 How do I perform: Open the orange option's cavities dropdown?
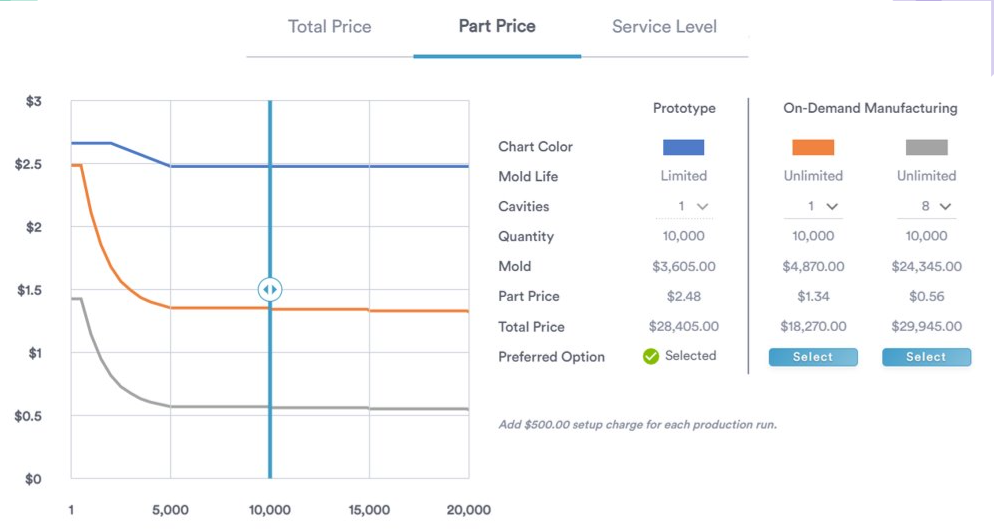point(822,207)
